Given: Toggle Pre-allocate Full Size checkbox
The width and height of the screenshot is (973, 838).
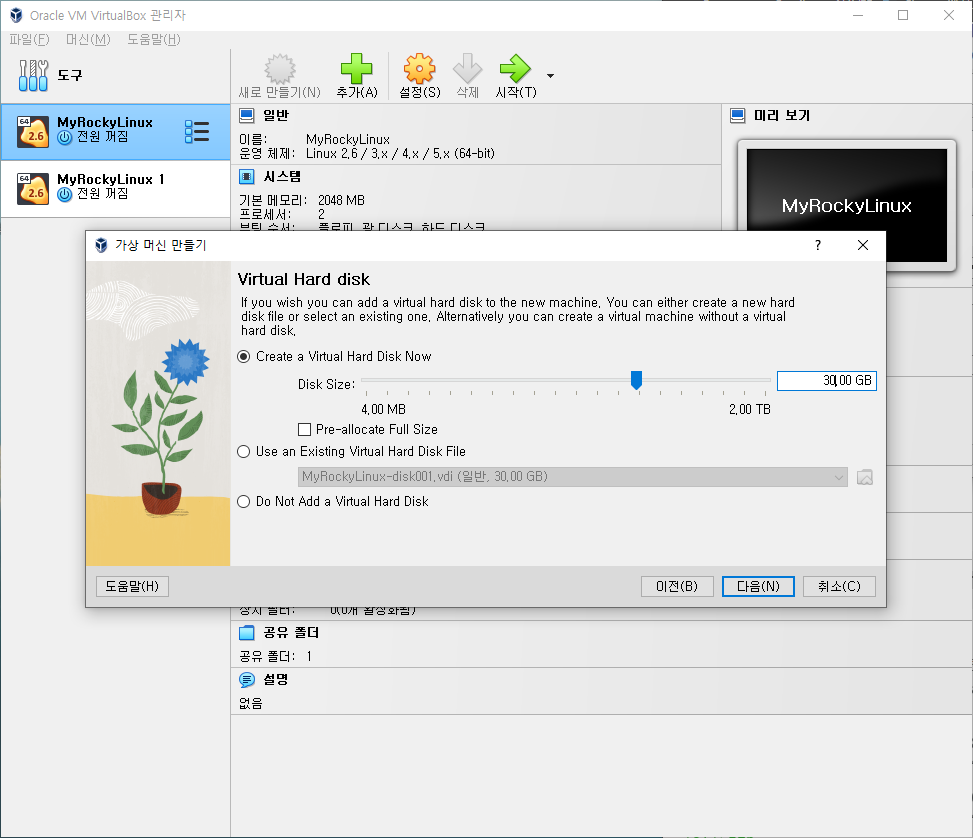Looking at the screenshot, I should 304,430.
